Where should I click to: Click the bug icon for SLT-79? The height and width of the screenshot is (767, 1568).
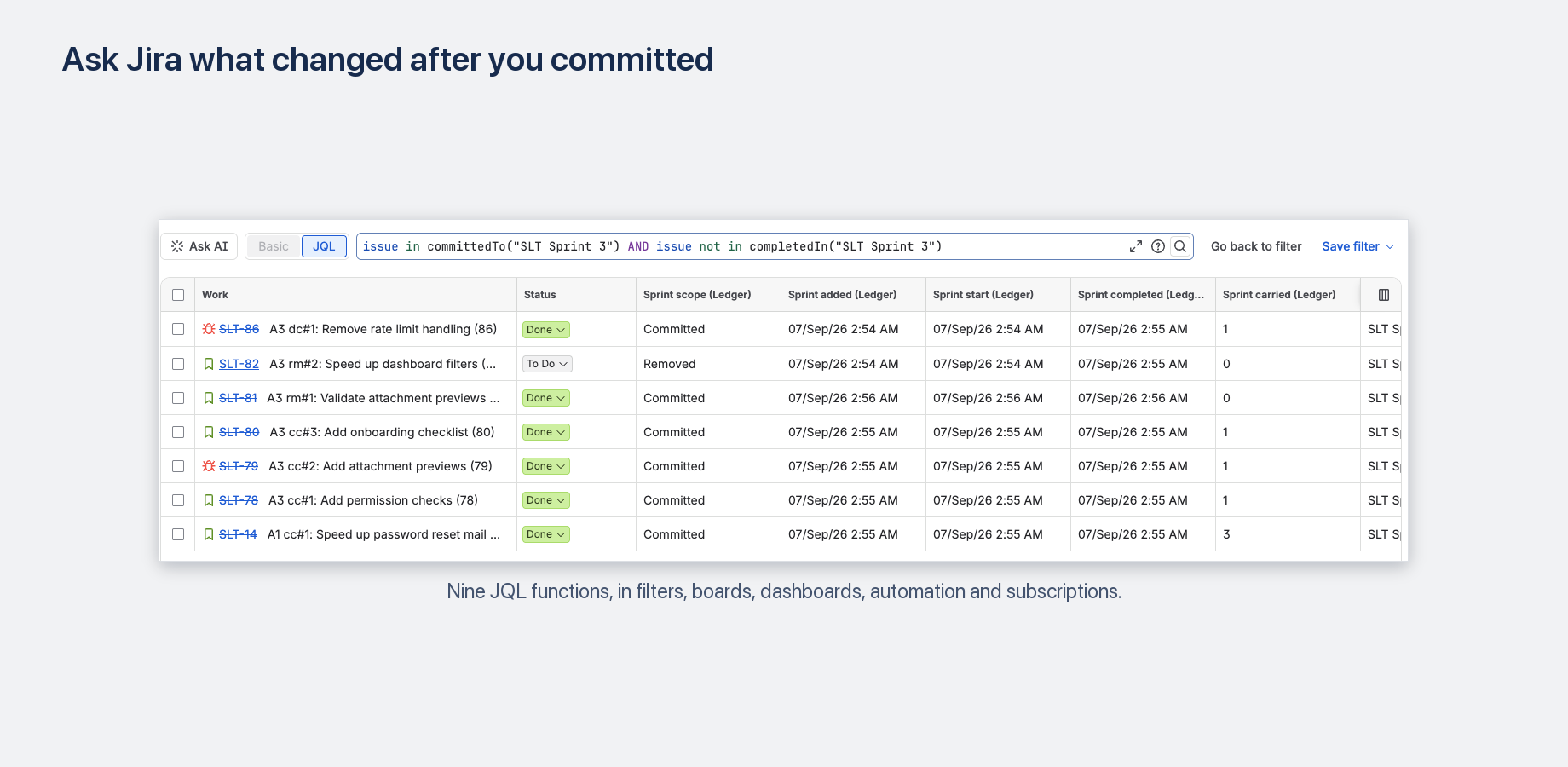pyautogui.click(x=209, y=466)
